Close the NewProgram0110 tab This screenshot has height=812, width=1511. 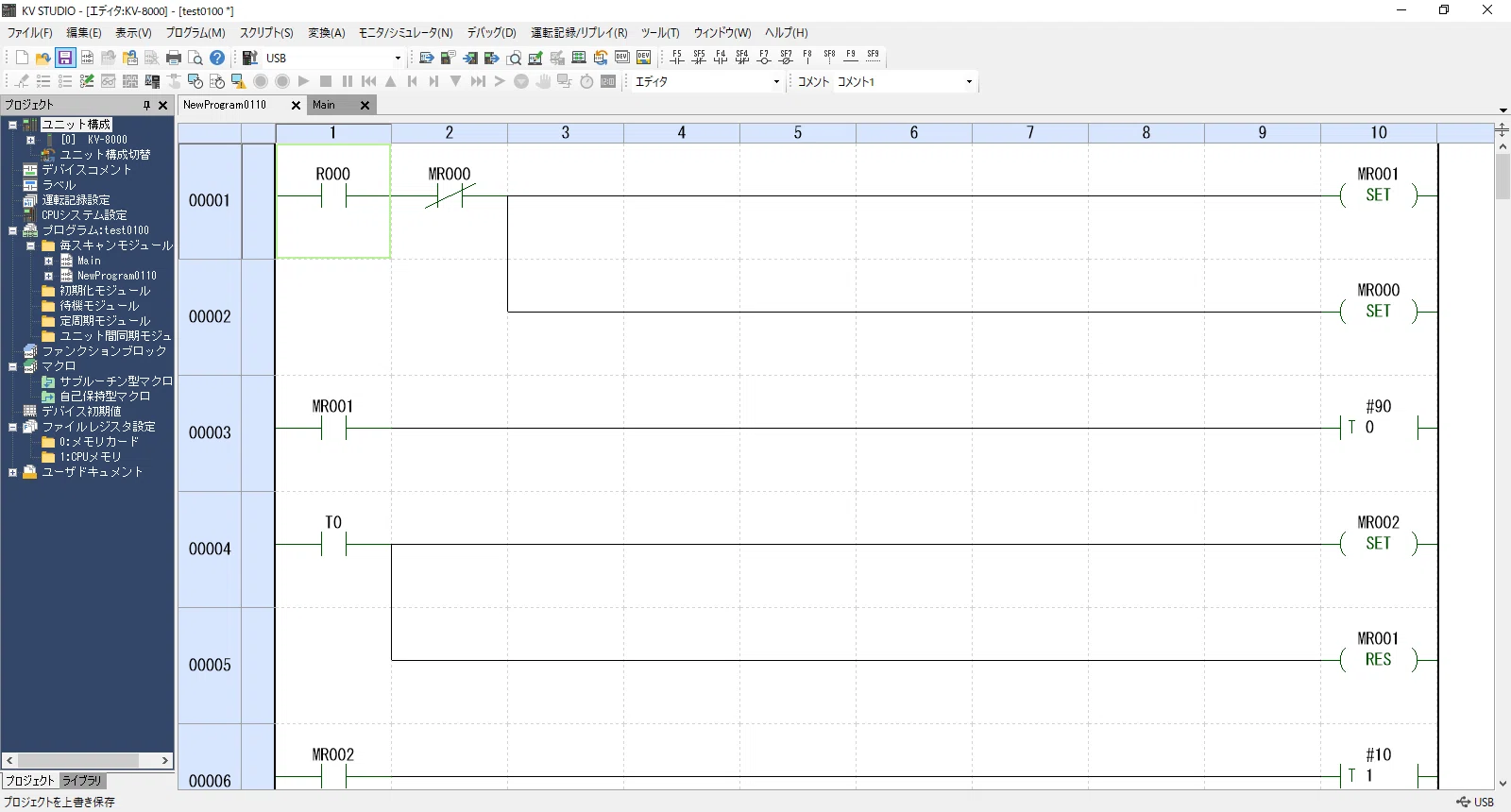(x=296, y=106)
